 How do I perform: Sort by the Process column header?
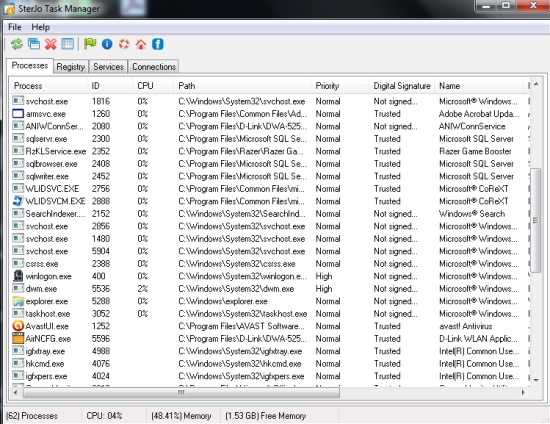pyautogui.click(x=48, y=86)
